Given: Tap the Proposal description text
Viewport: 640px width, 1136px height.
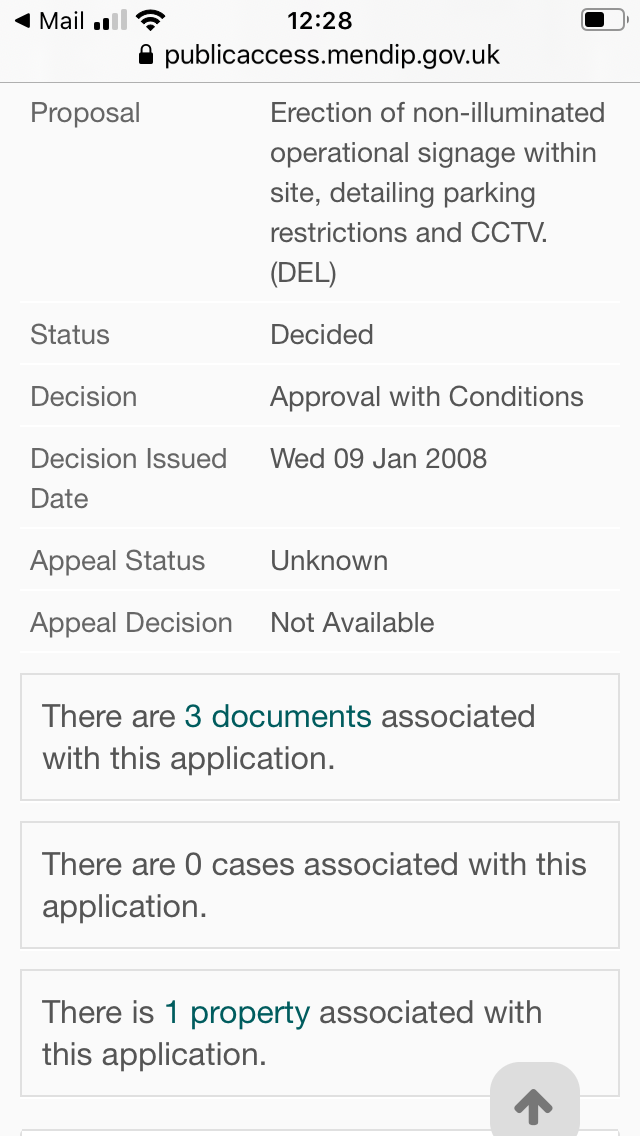Looking at the screenshot, I should pos(437,193).
